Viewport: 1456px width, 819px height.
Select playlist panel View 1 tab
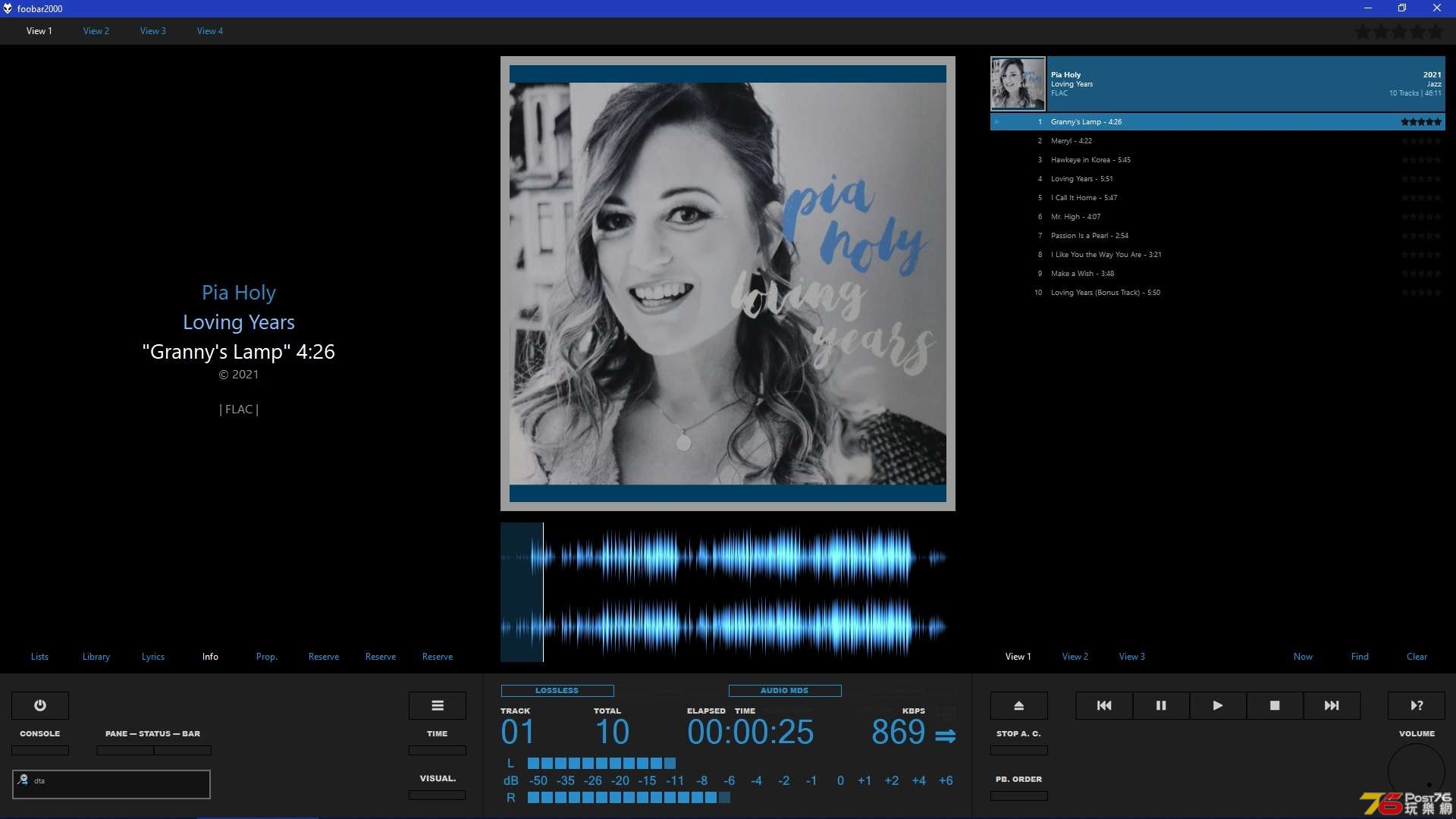pyautogui.click(x=1018, y=657)
